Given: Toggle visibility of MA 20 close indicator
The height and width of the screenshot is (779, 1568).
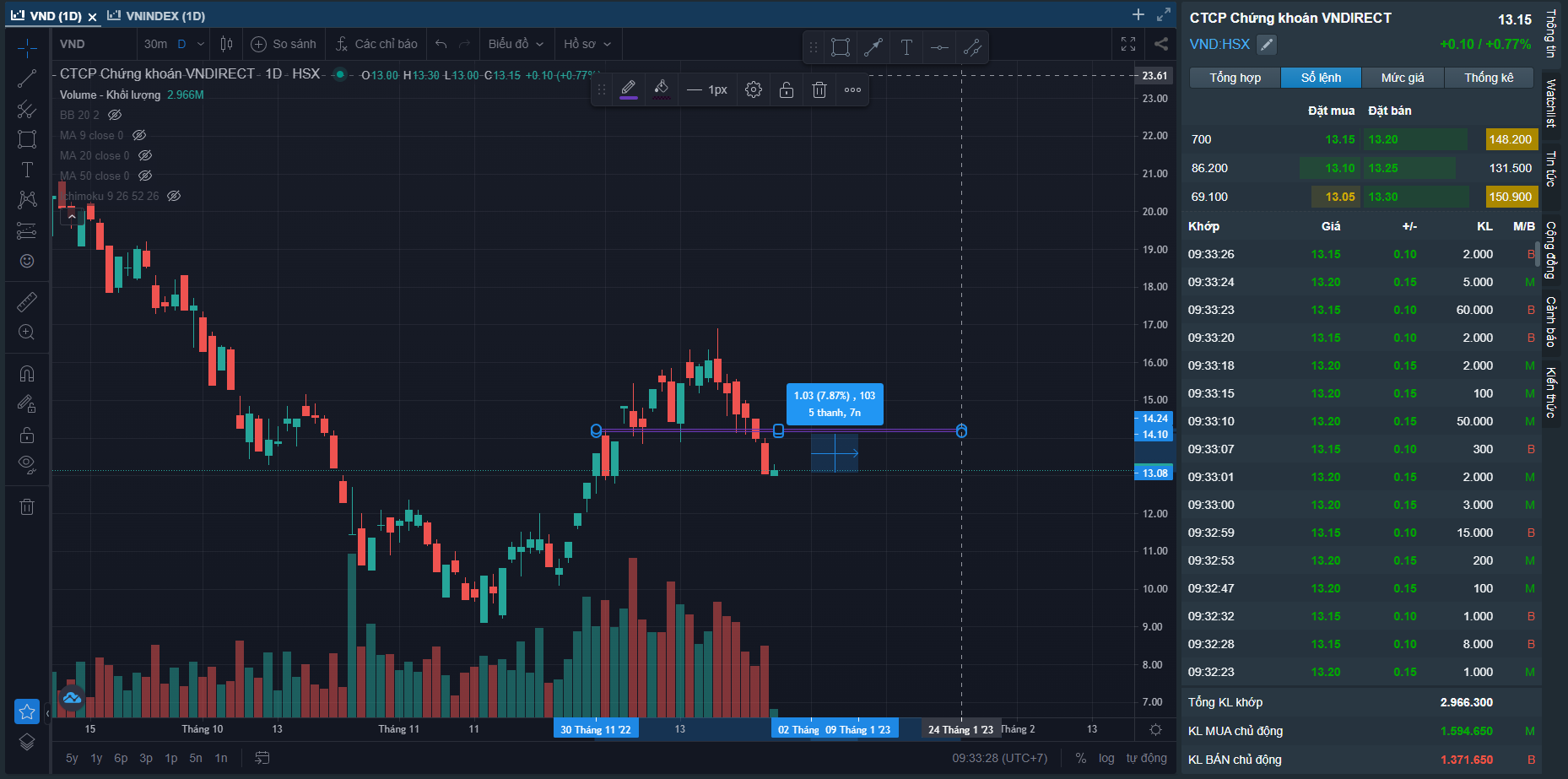Looking at the screenshot, I should pyautogui.click(x=145, y=155).
